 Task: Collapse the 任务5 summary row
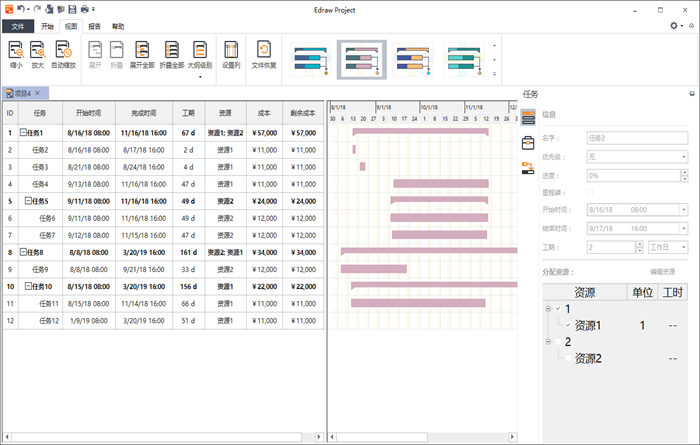pos(28,201)
